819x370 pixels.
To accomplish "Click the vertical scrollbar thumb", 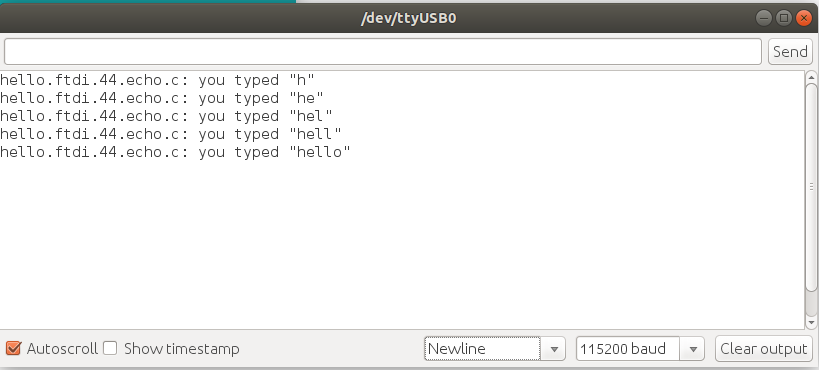I will 811,187.
